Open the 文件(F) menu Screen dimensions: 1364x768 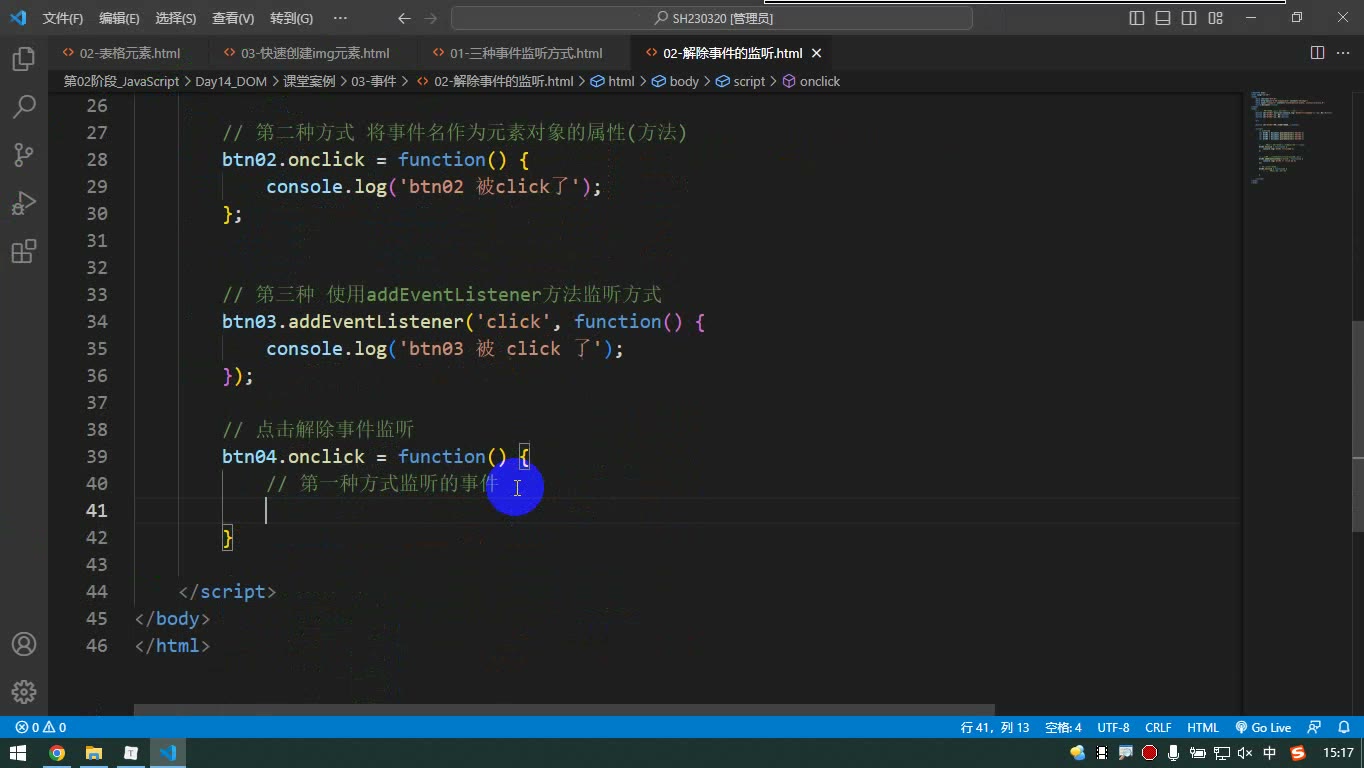[x=63, y=18]
